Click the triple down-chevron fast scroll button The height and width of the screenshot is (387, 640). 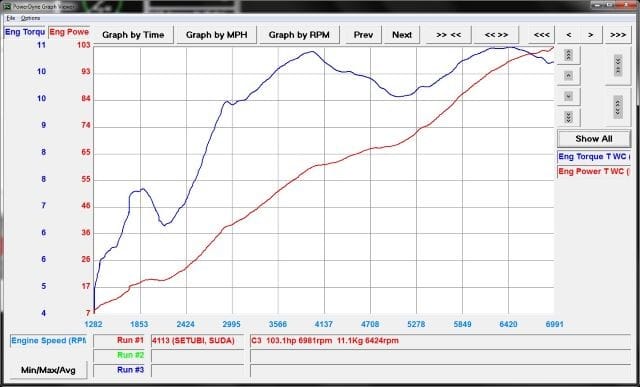pos(568,118)
